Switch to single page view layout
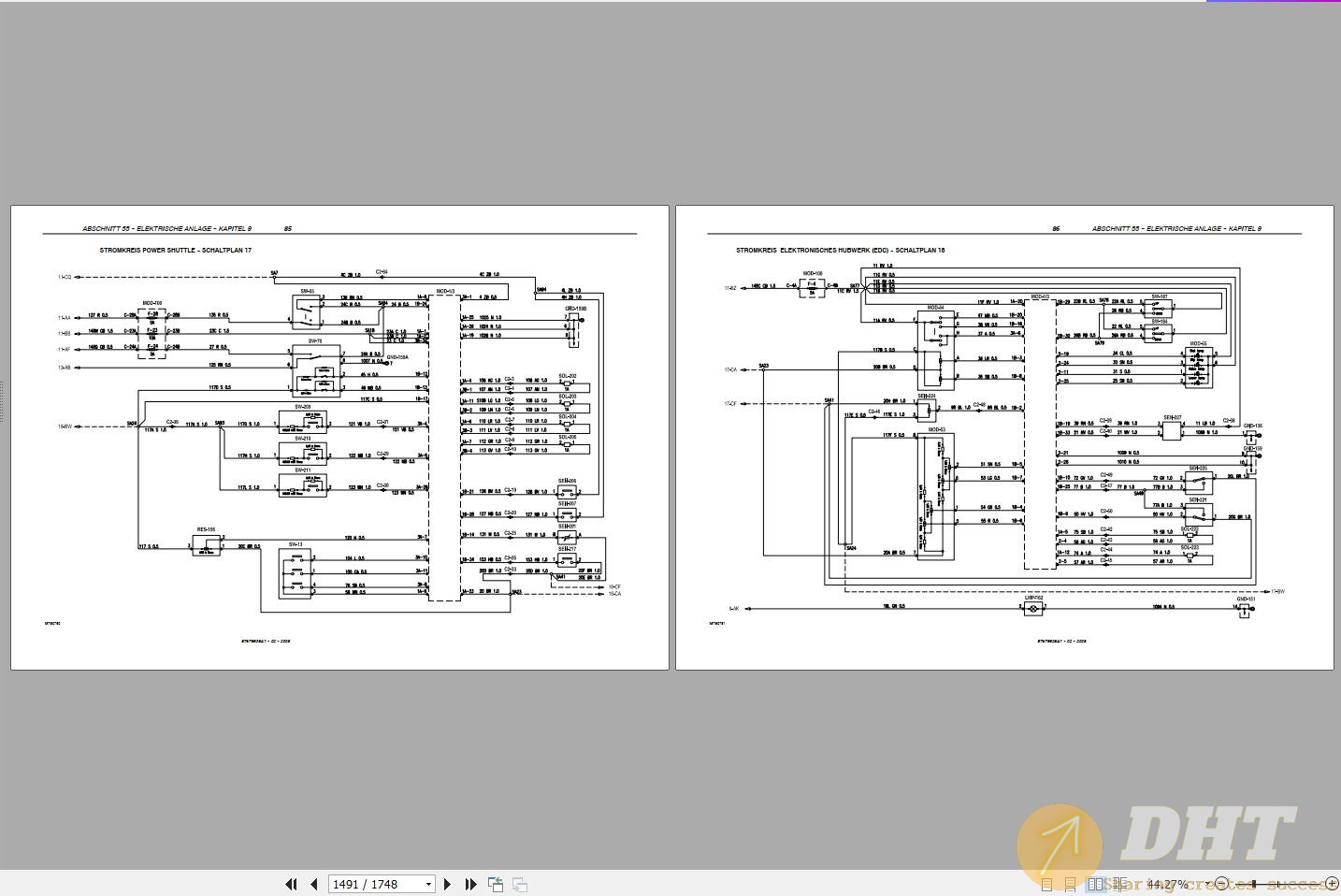The height and width of the screenshot is (896, 1341). tap(1046, 883)
